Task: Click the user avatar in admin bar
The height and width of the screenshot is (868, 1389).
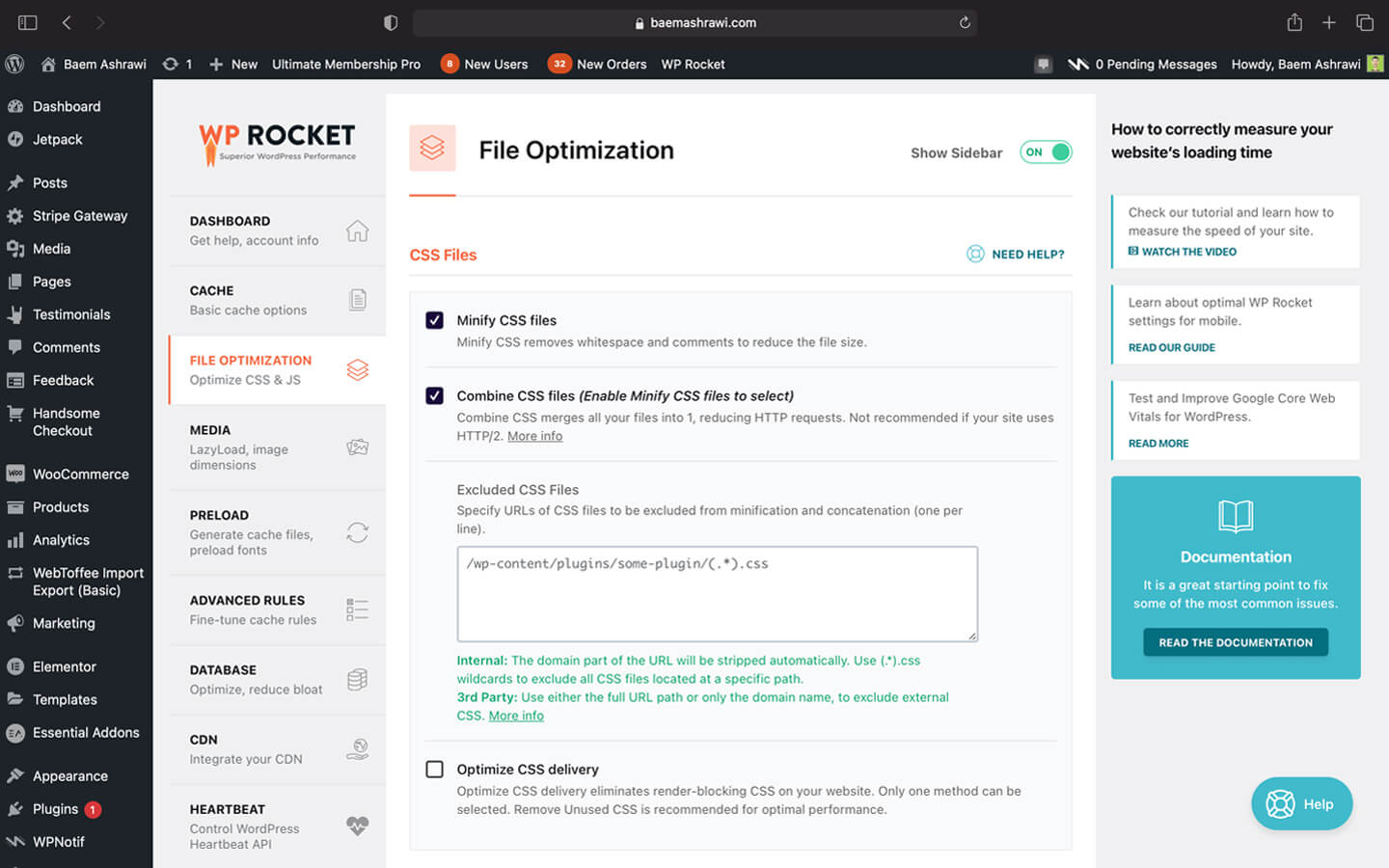Action: tap(1375, 64)
